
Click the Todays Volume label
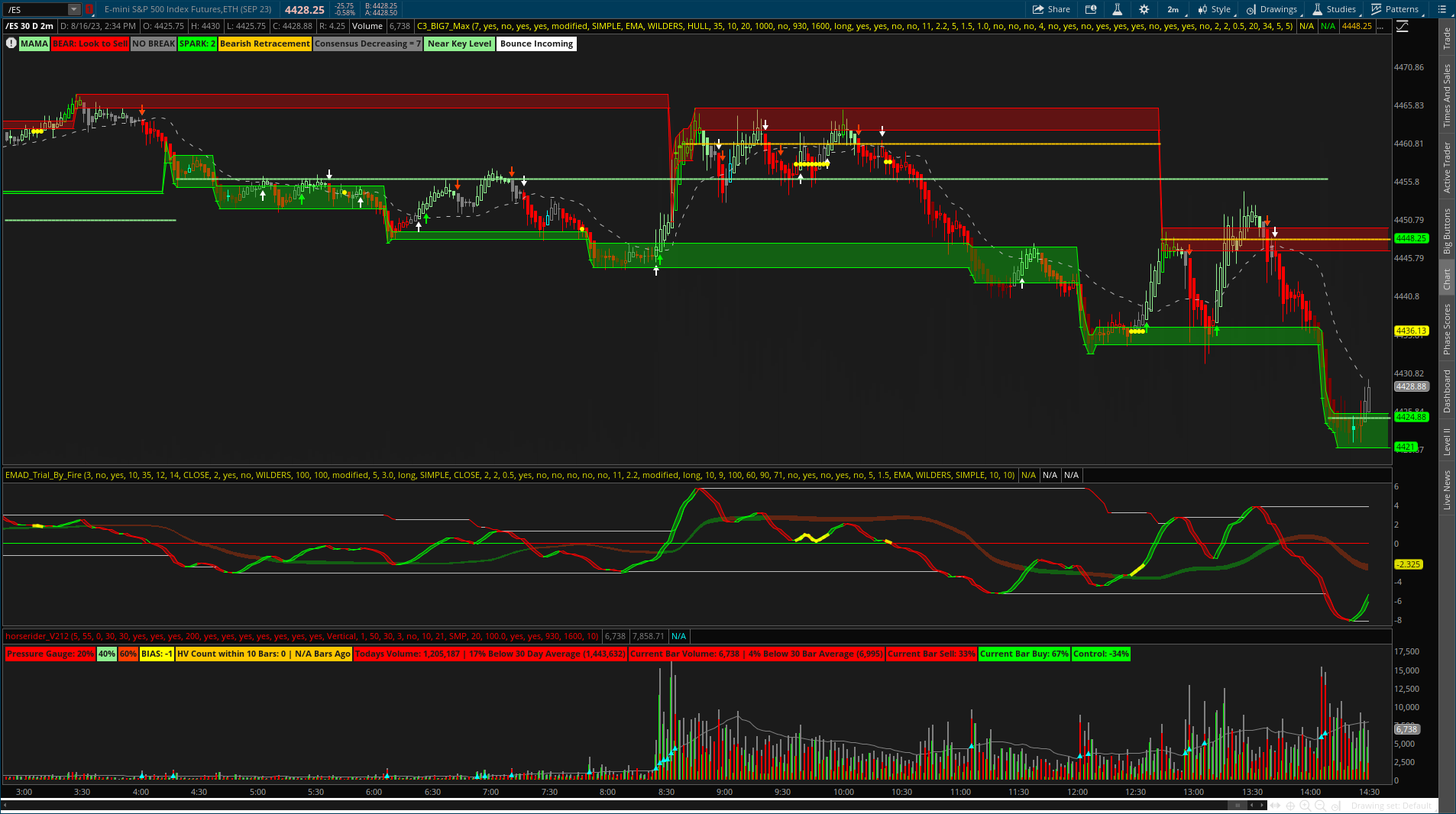(490, 654)
